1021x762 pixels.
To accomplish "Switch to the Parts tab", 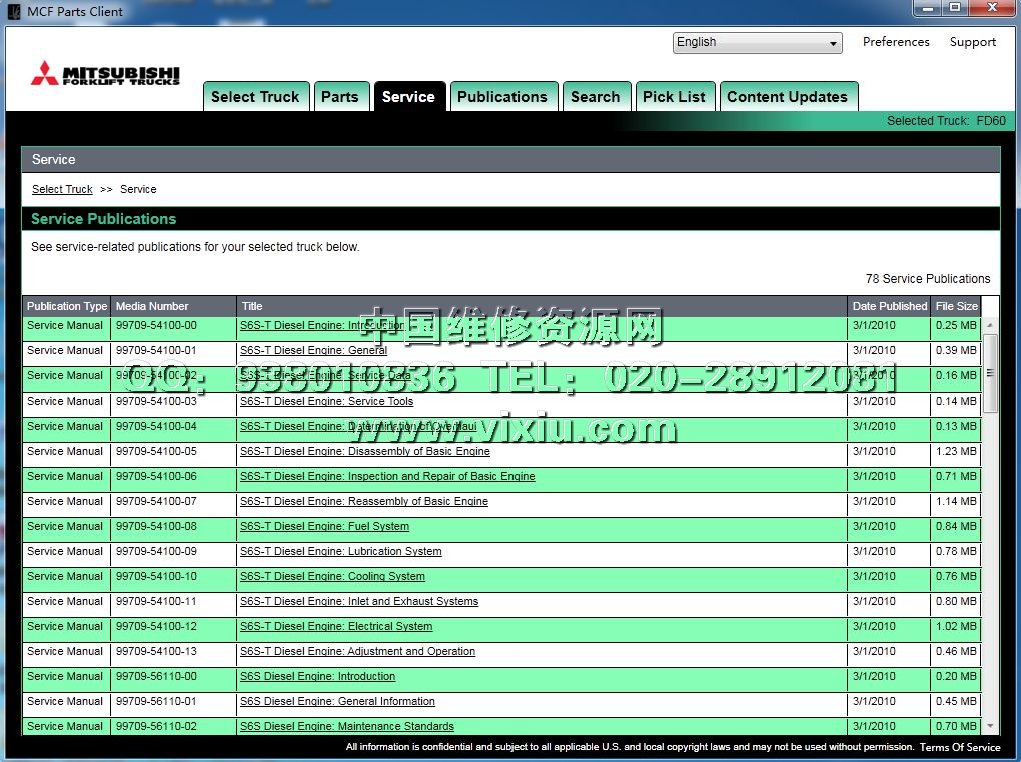I will click(x=340, y=97).
